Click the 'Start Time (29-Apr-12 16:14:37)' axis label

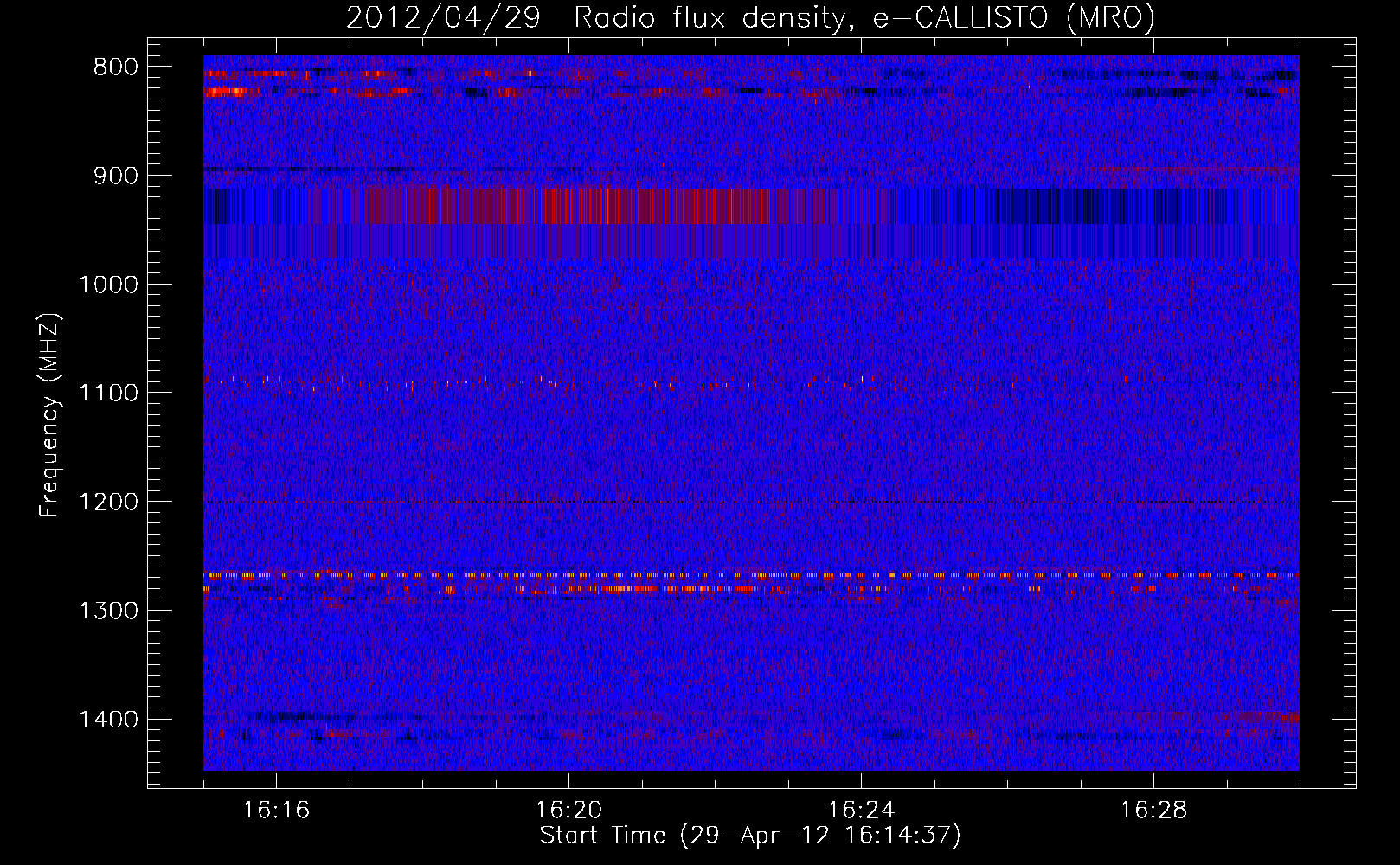click(750, 836)
